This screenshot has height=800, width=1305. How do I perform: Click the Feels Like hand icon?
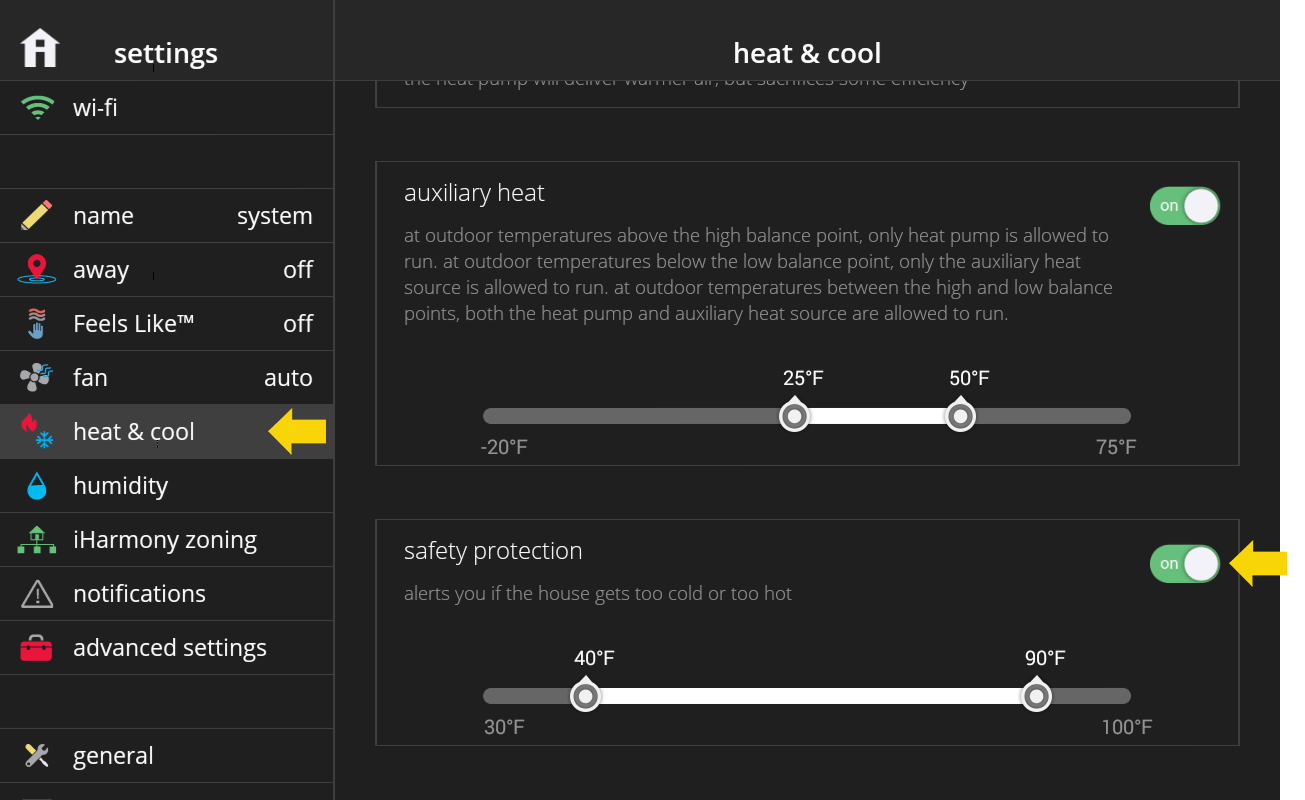point(37,324)
